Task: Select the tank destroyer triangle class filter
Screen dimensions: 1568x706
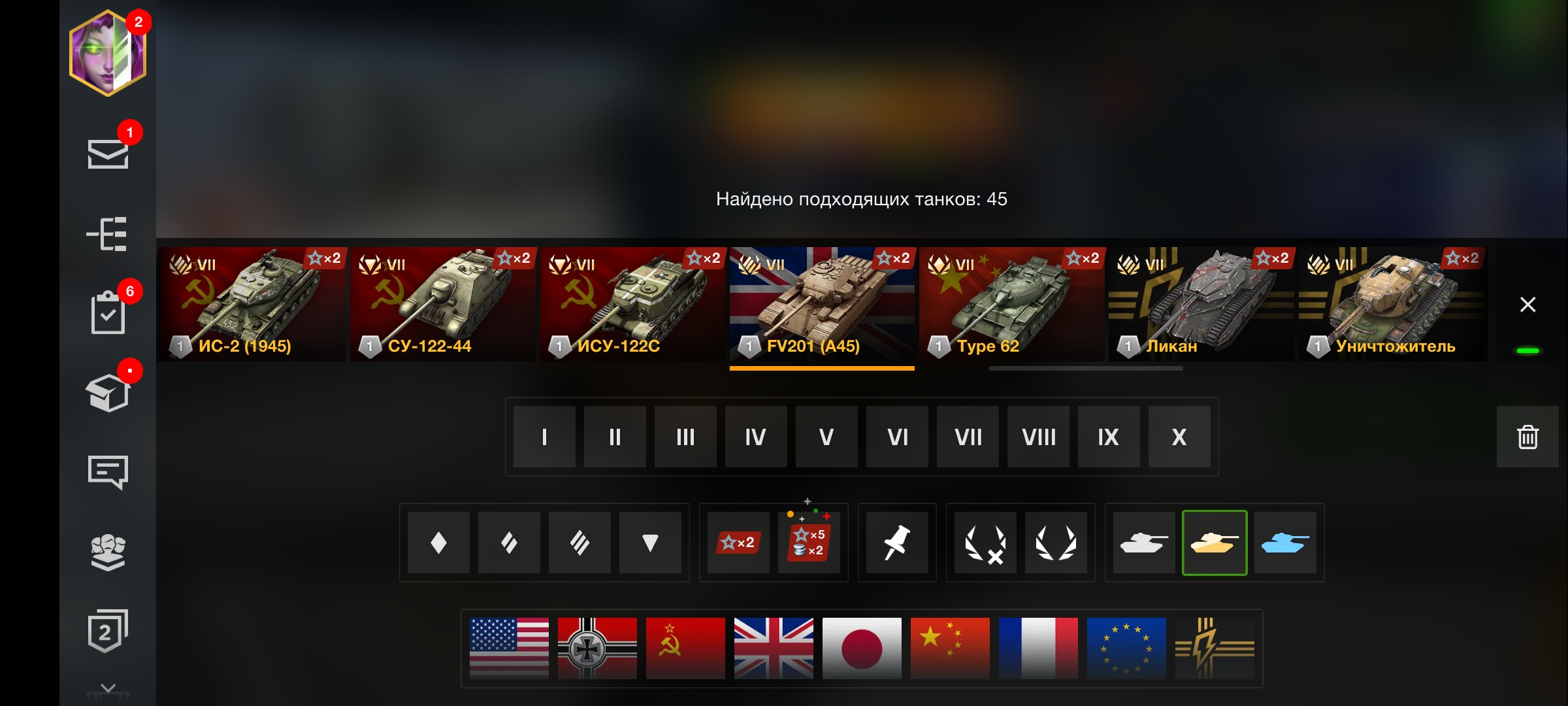Action: 650,543
